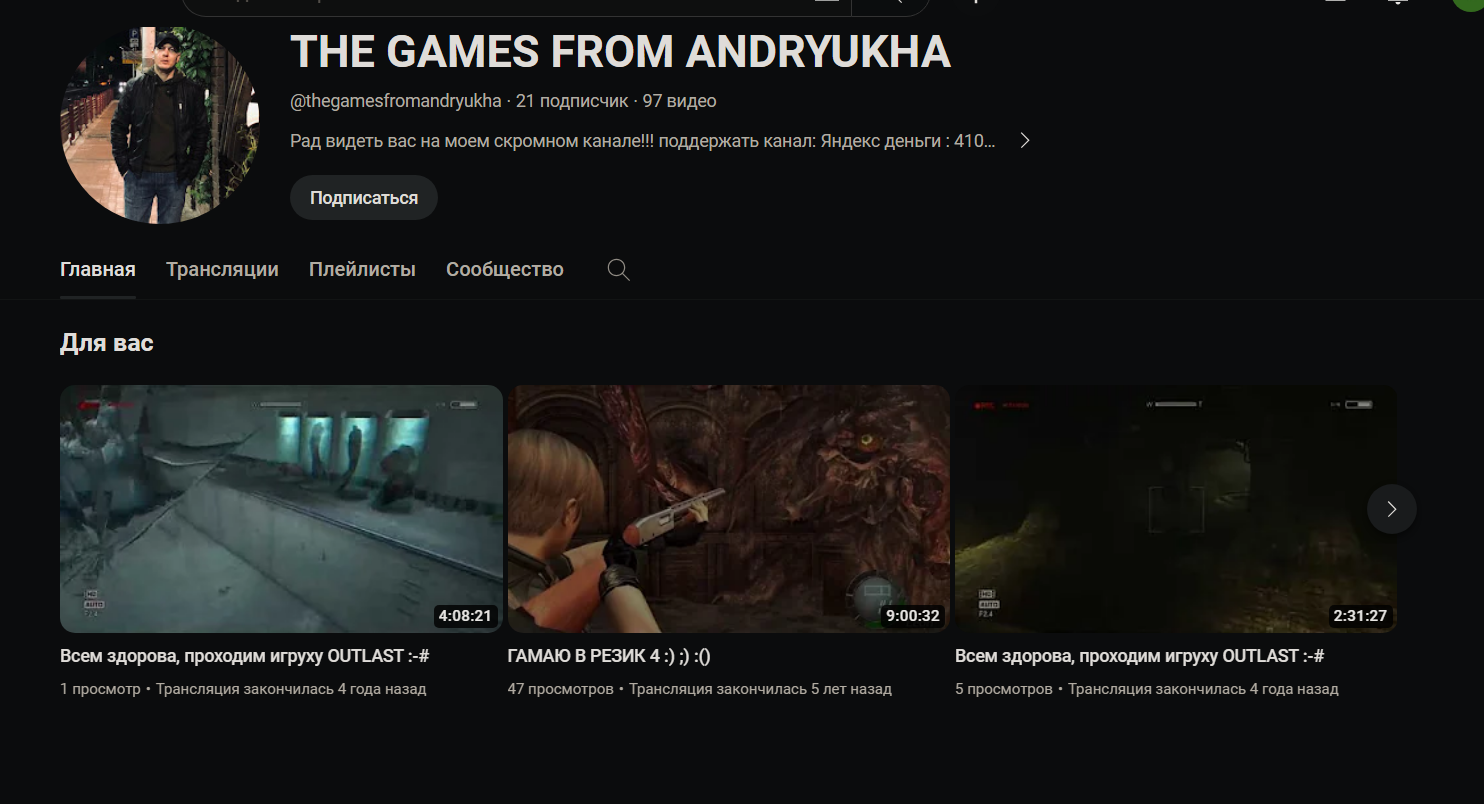Expand the channel description chevron
The height and width of the screenshot is (804, 1484).
coord(1025,141)
